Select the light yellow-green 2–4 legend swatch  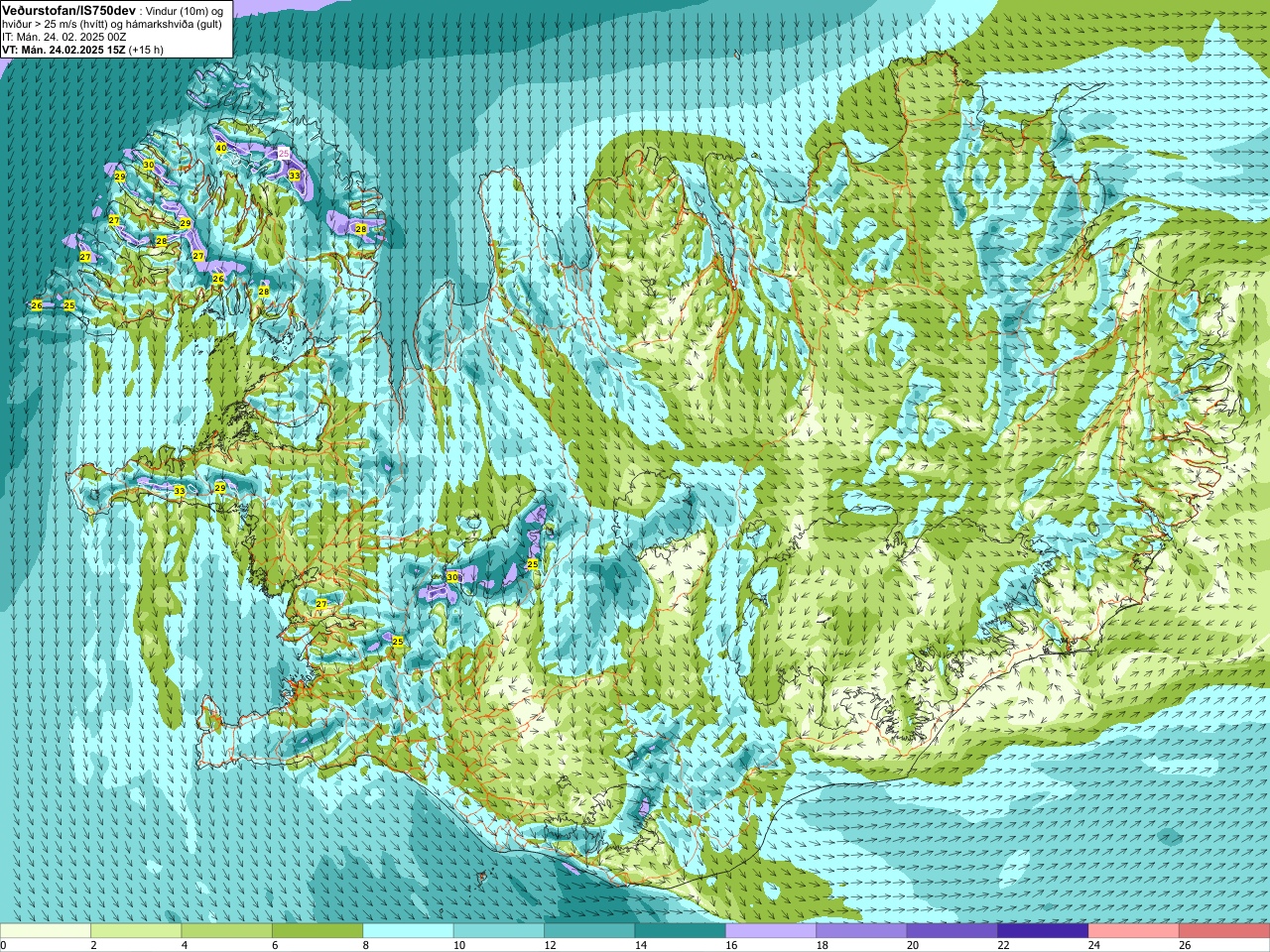coord(136,930)
